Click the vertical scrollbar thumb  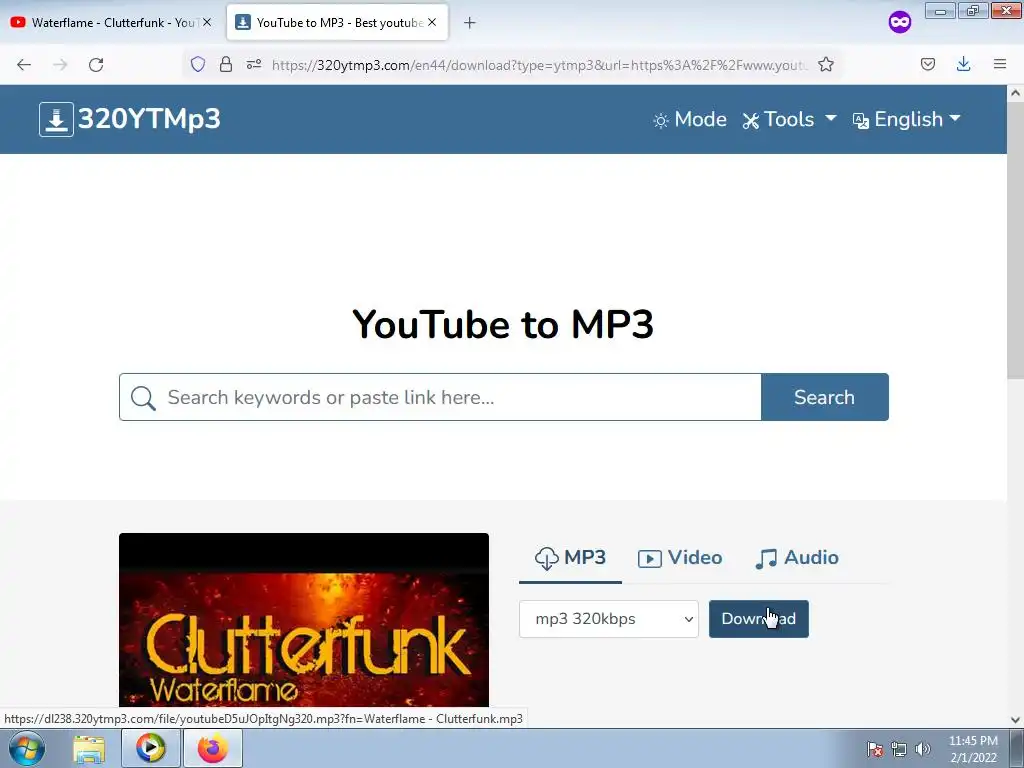coord(1016,240)
